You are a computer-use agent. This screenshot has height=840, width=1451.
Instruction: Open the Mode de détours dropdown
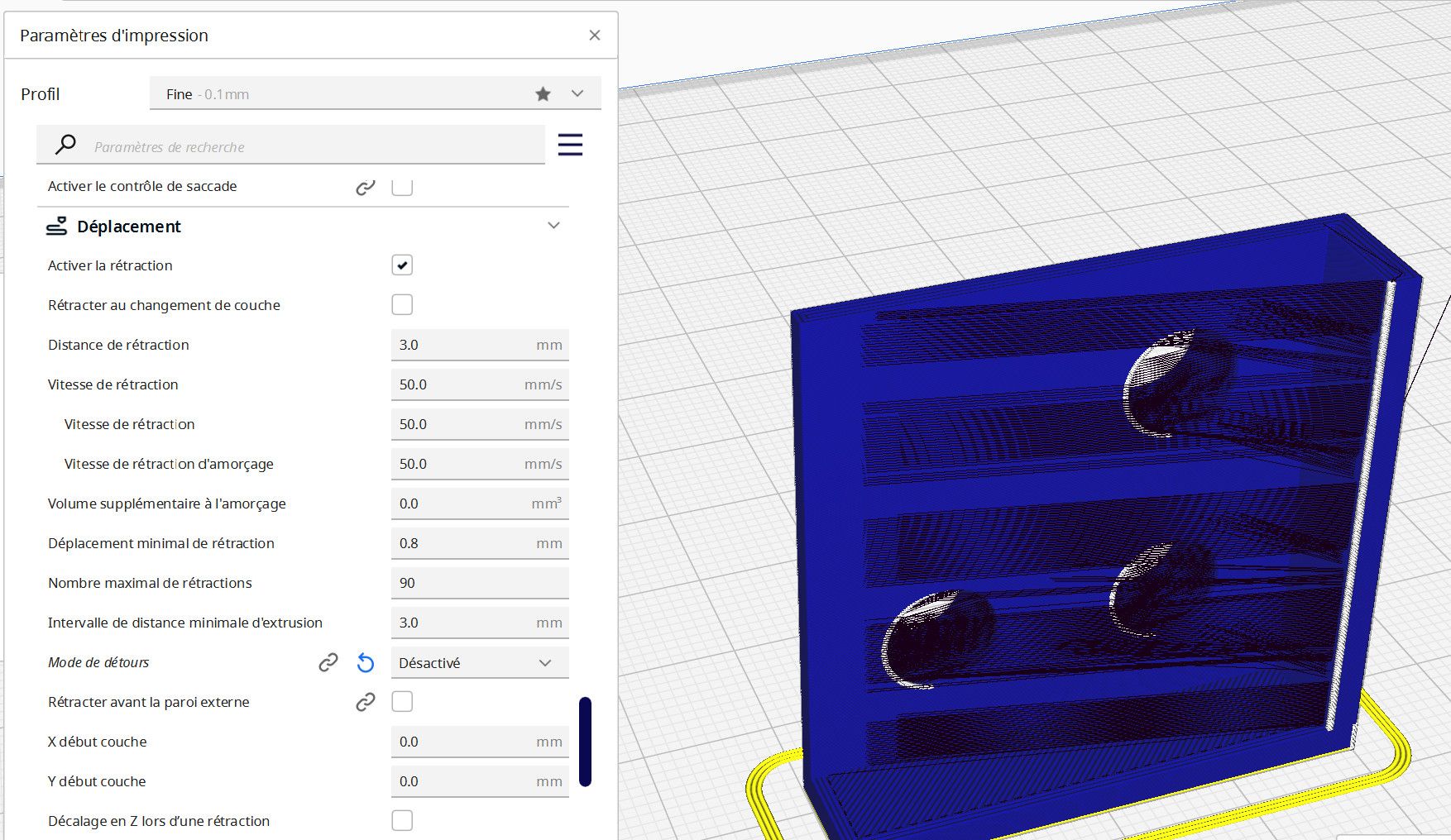(480, 662)
